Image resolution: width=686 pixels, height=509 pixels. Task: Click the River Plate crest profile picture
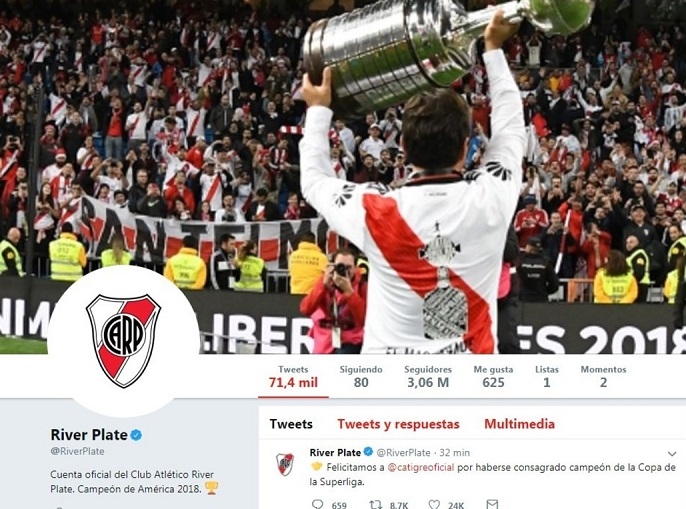click(123, 341)
